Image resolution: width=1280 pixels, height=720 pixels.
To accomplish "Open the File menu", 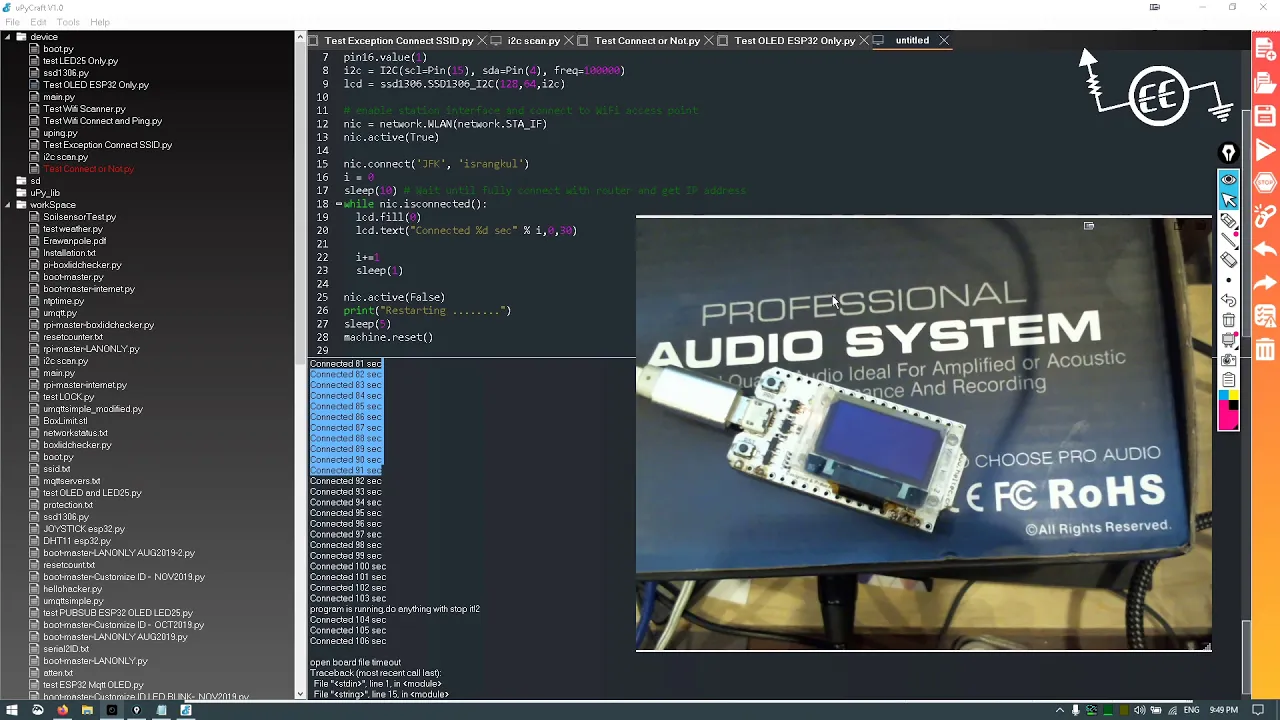I will pos(12,22).
